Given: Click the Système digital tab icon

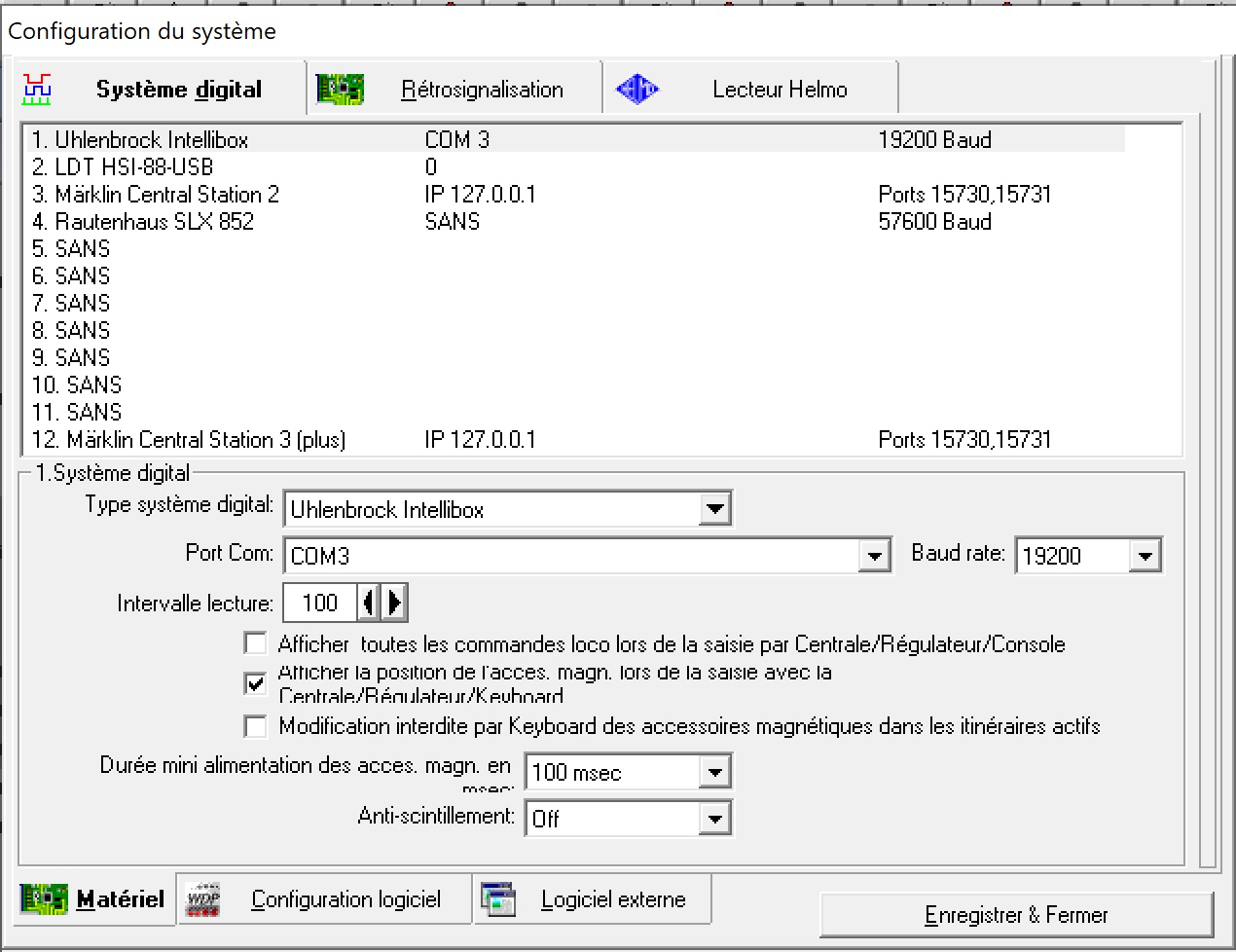Looking at the screenshot, I should click(37, 90).
